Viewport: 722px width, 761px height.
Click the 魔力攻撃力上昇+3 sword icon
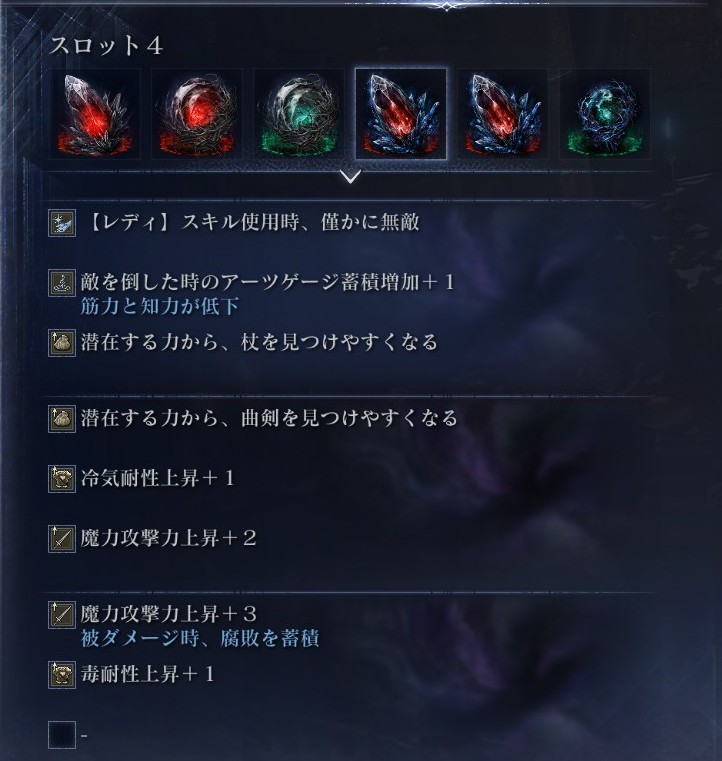(x=62, y=615)
